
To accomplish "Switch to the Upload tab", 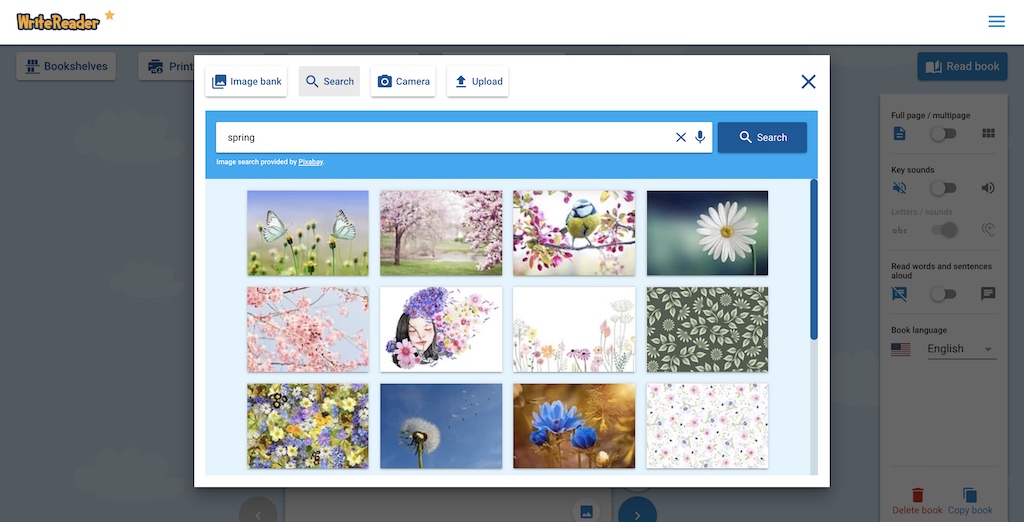I will tap(477, 82).
